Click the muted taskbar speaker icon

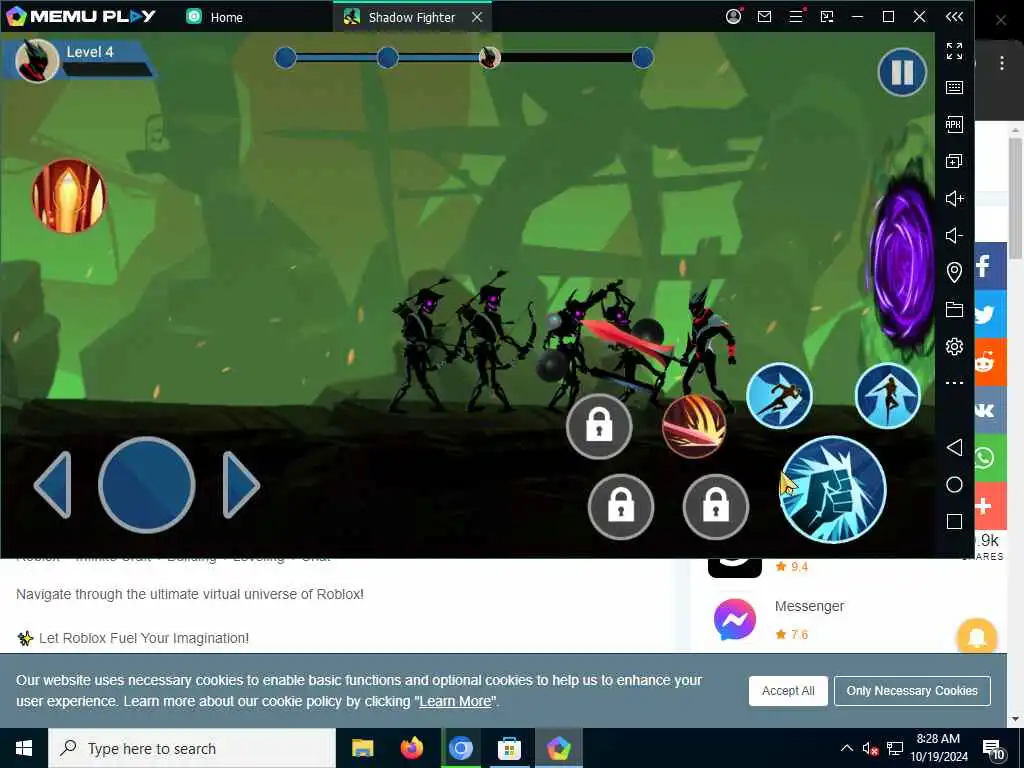click(x=870, y=748)
